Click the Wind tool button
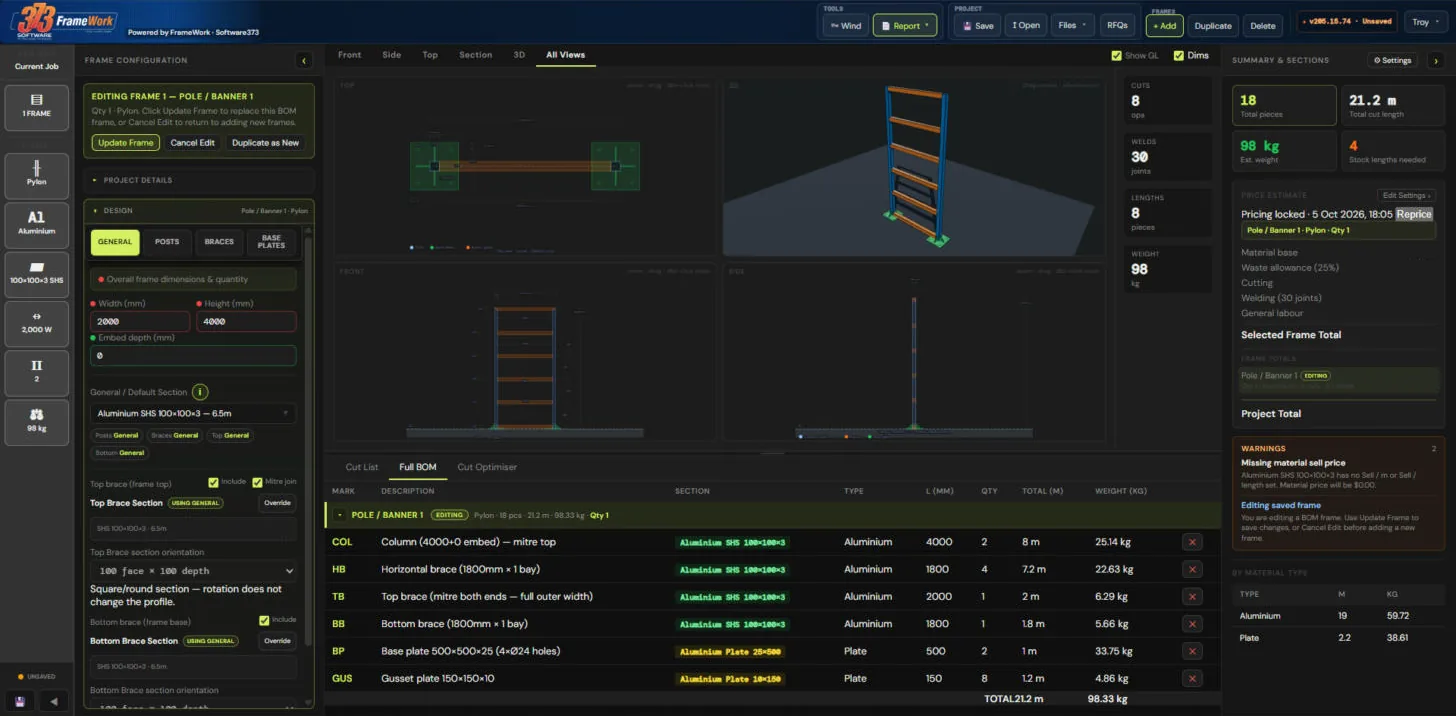 tap(844, 26)
